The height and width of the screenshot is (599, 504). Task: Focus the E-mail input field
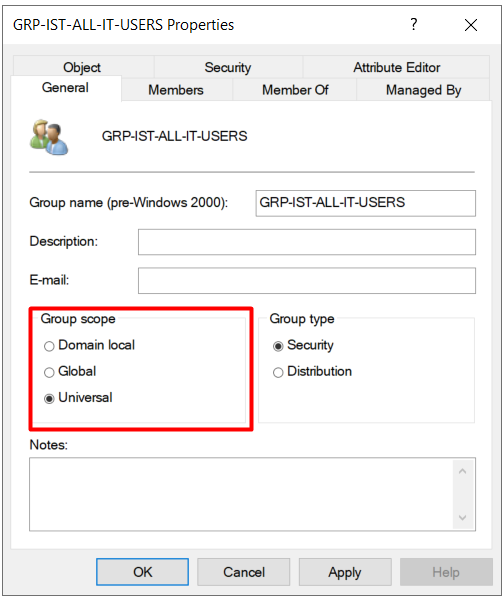click(307, 281)
